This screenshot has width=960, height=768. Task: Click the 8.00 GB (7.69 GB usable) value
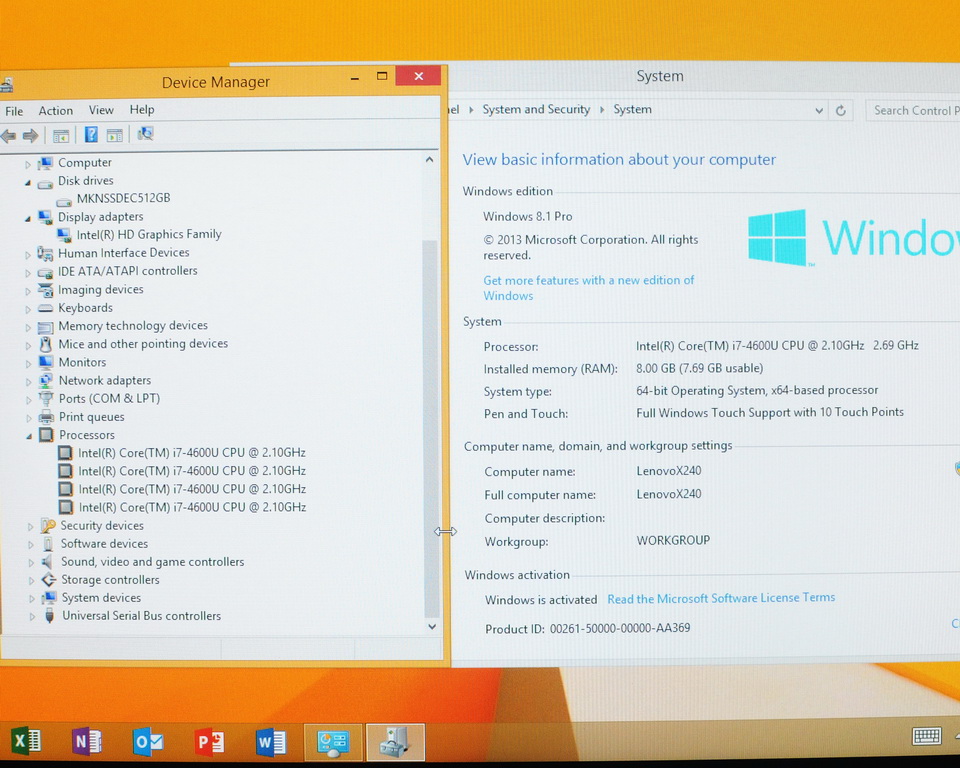[699, 368]
